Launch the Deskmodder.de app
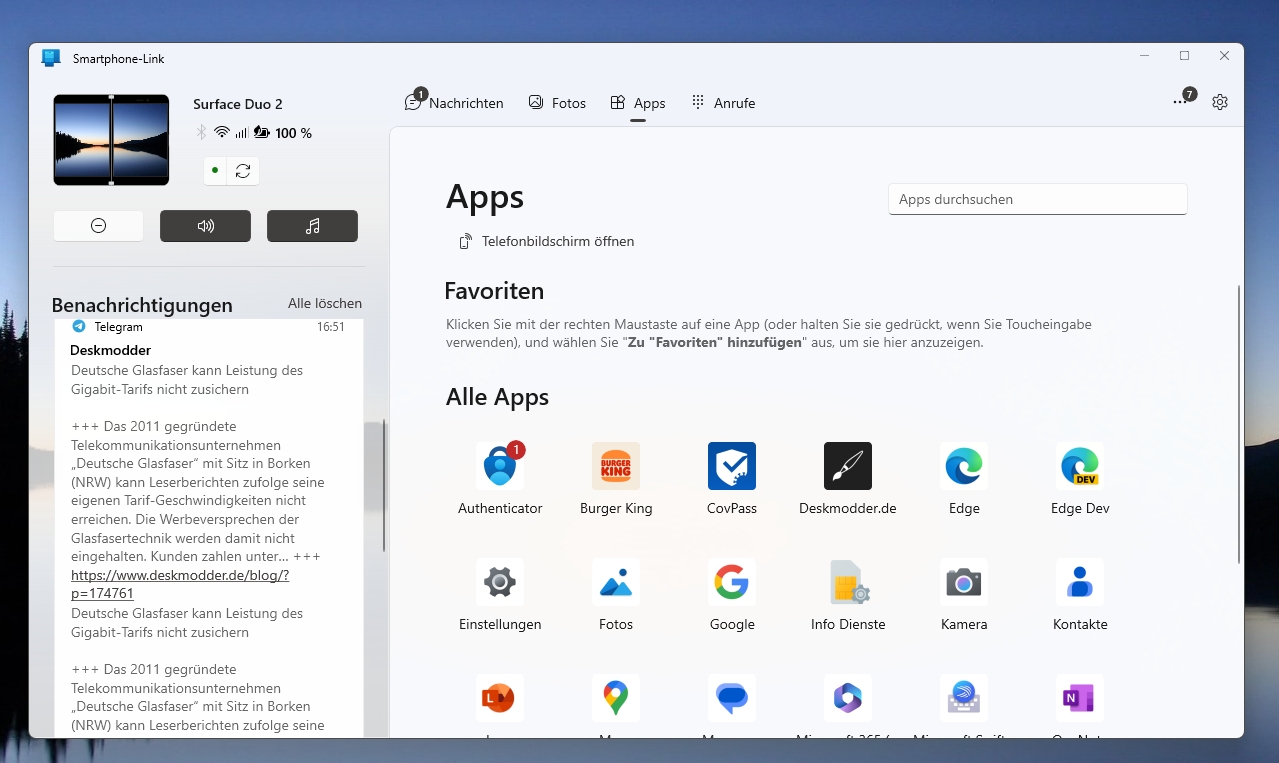 coord(848,466)
